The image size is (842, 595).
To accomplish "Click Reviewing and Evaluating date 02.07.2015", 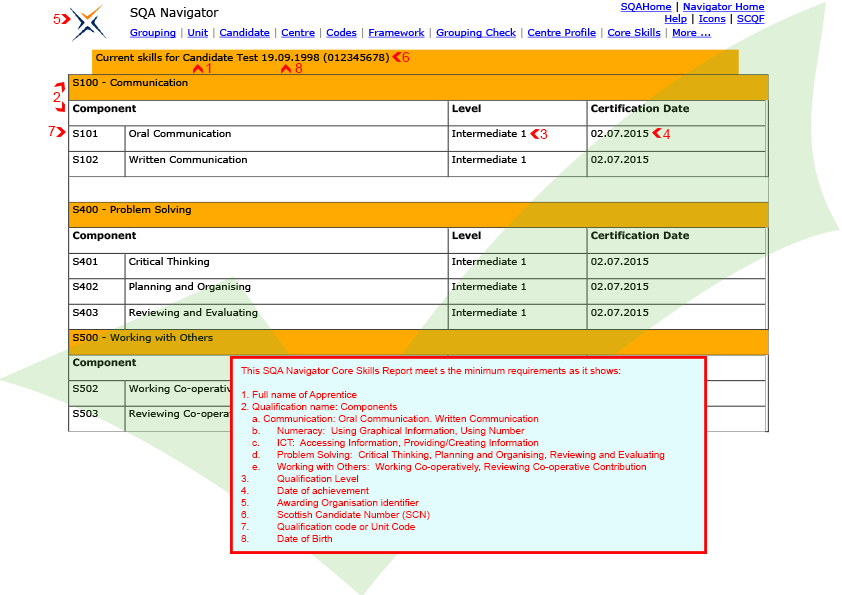I will (x=676, y=317).
